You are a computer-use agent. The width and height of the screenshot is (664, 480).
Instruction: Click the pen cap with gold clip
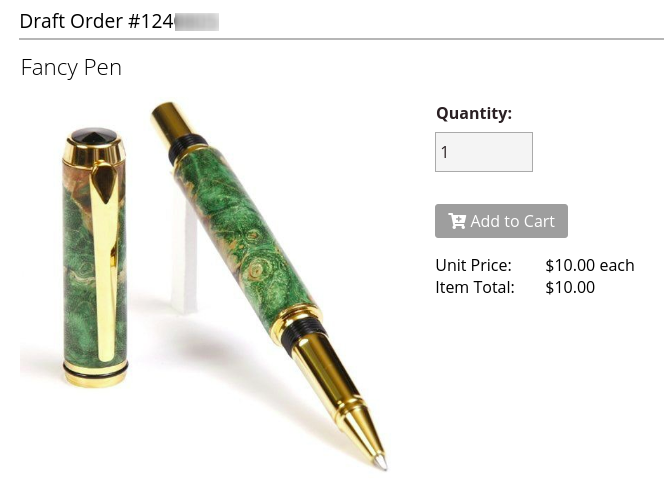pyautogui.click(x=94, y=257)
